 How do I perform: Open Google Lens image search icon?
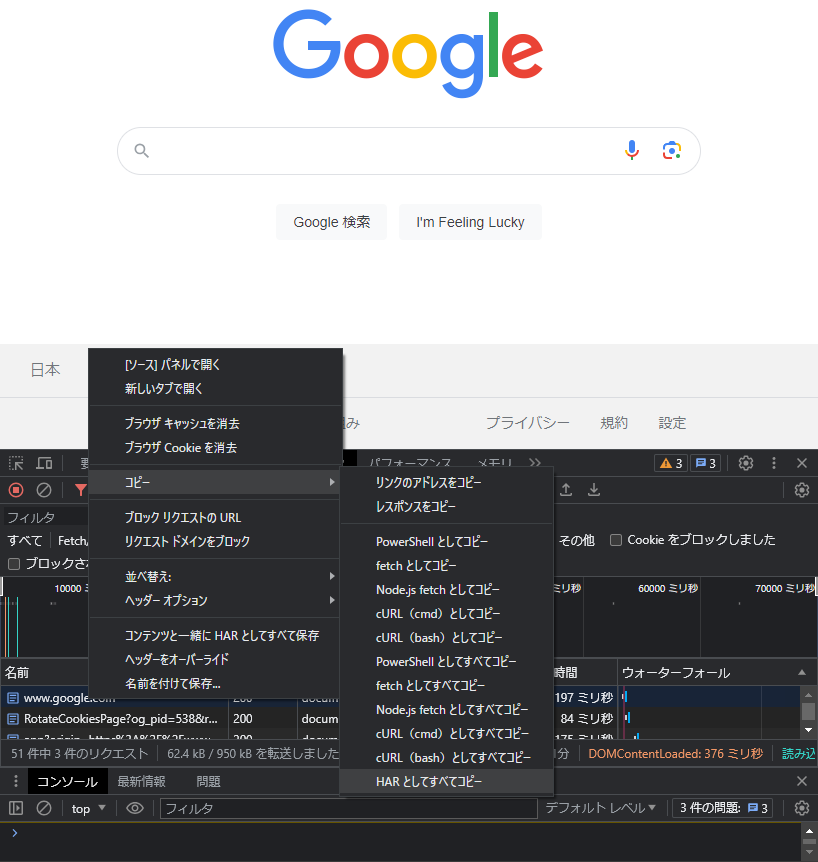(x=672, y=150)
